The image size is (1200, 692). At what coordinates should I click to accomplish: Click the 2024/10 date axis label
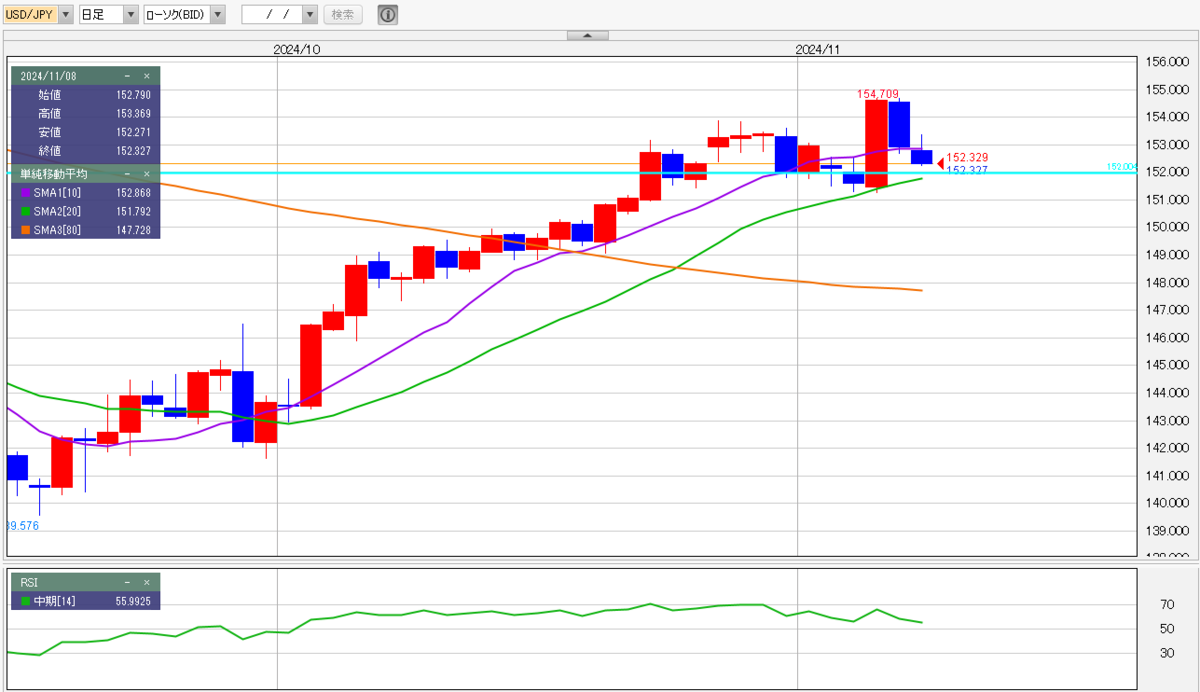pyautogui.click(x=297, y=49)
